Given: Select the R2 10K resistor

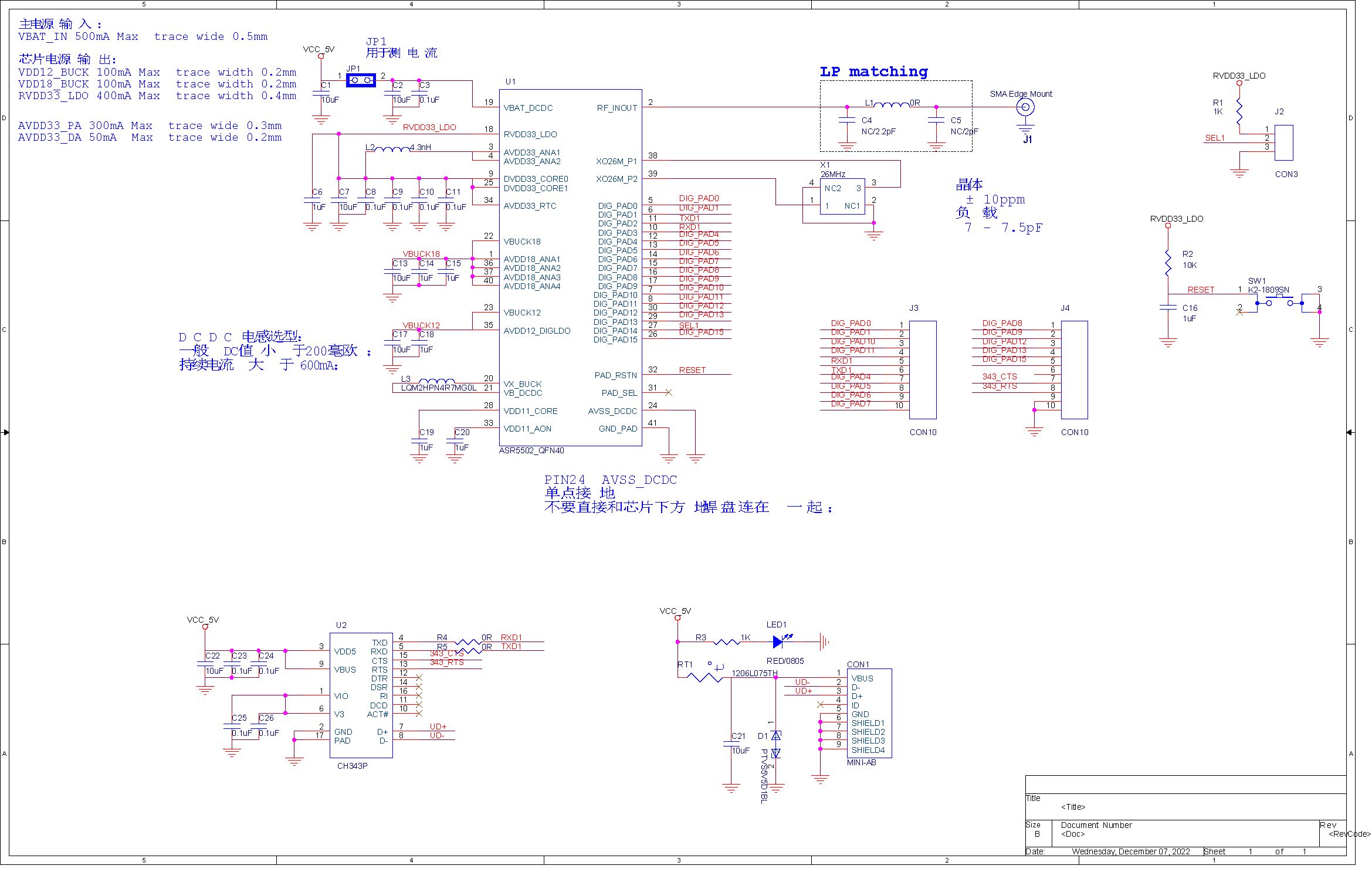Looking at the screenshot, I should [1168, 262].
